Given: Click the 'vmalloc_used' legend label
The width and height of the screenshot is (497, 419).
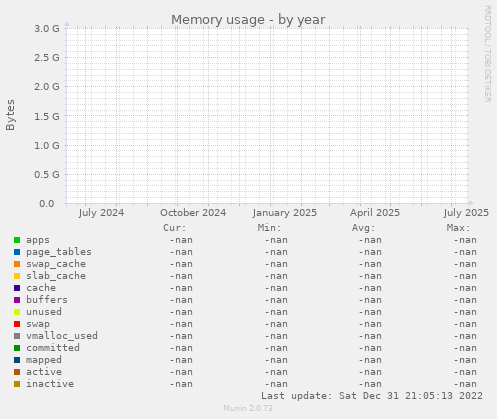Looking at the screenshot, I should tap(62, 336).
